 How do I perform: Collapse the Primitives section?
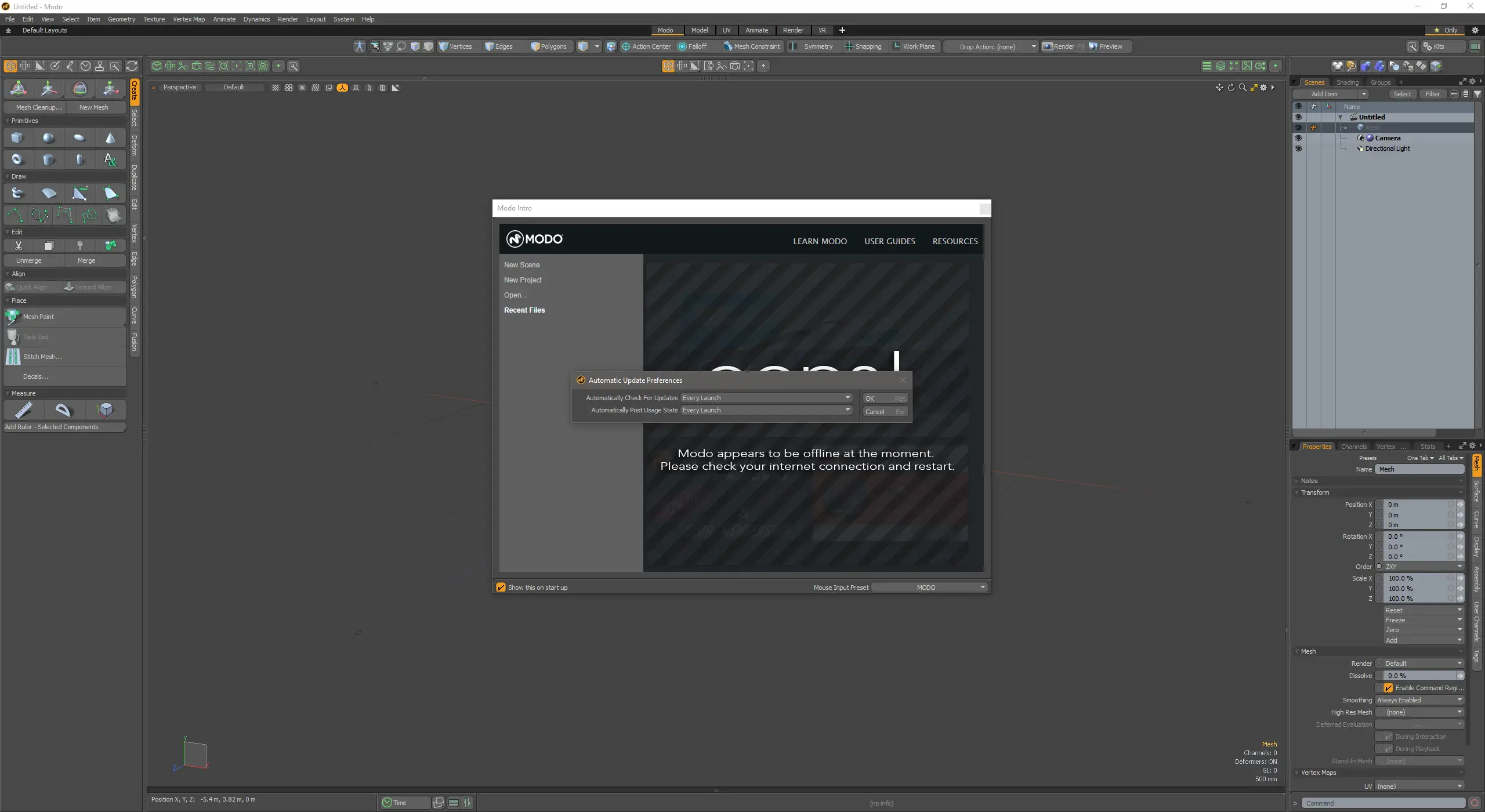point(8,121)
